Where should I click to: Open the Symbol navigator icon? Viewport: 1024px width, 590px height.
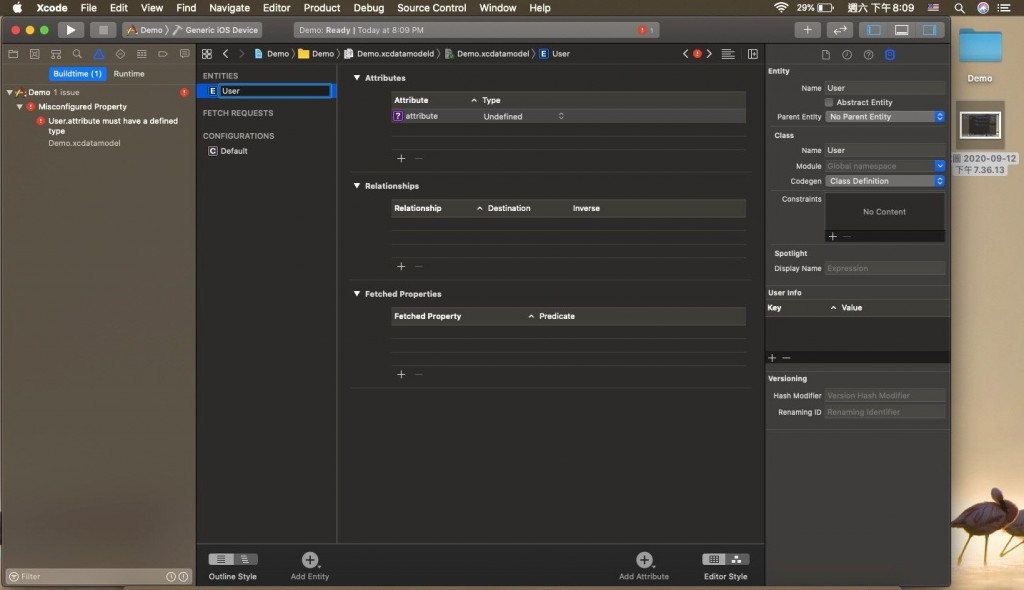56,54
